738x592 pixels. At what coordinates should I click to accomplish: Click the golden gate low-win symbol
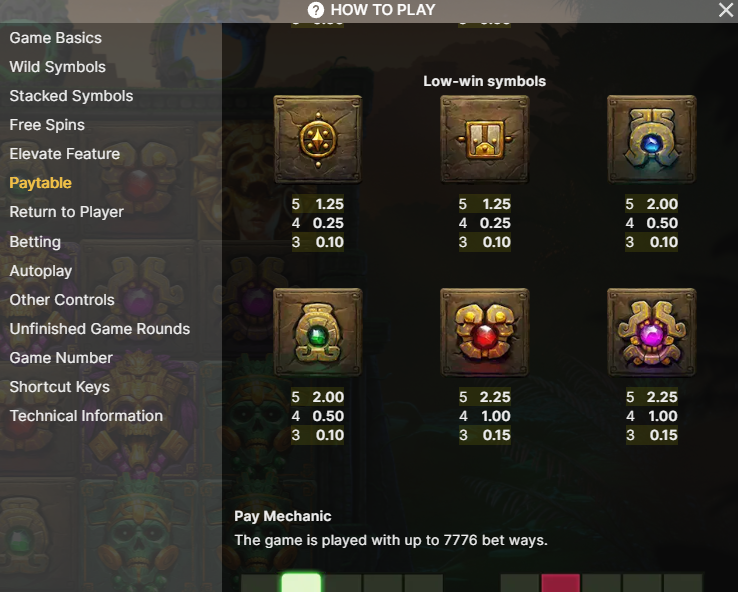tap(485, 139)
